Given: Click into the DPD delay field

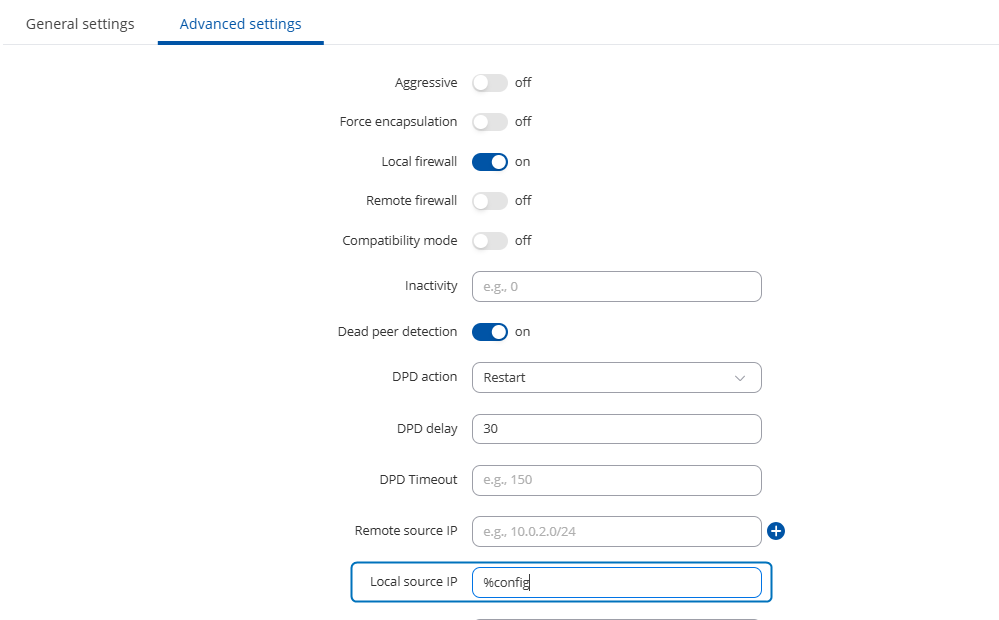Looking at the screenshot, I should (616, 429).
